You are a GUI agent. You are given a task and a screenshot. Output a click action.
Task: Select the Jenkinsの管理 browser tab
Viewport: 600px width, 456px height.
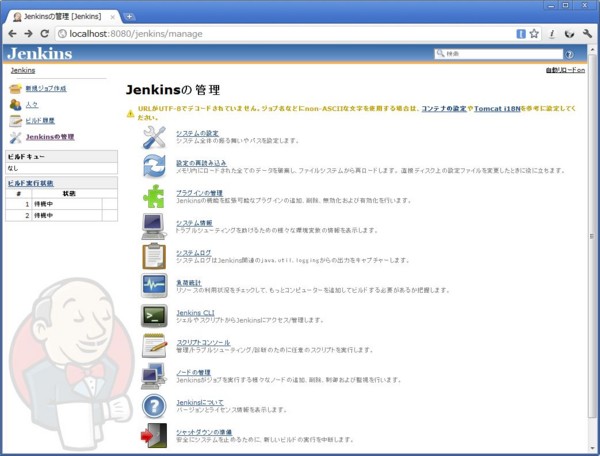coord(63,16)
